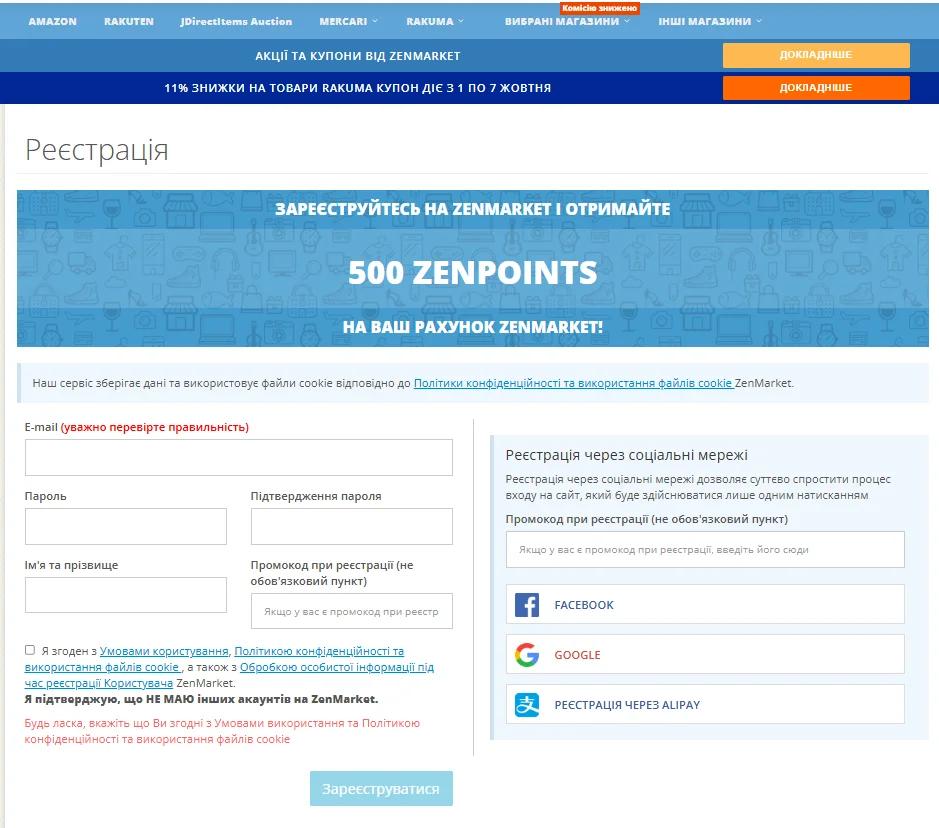Open ВИБРАНІ МАГАЗИНИ menu label

coord(562,21)
